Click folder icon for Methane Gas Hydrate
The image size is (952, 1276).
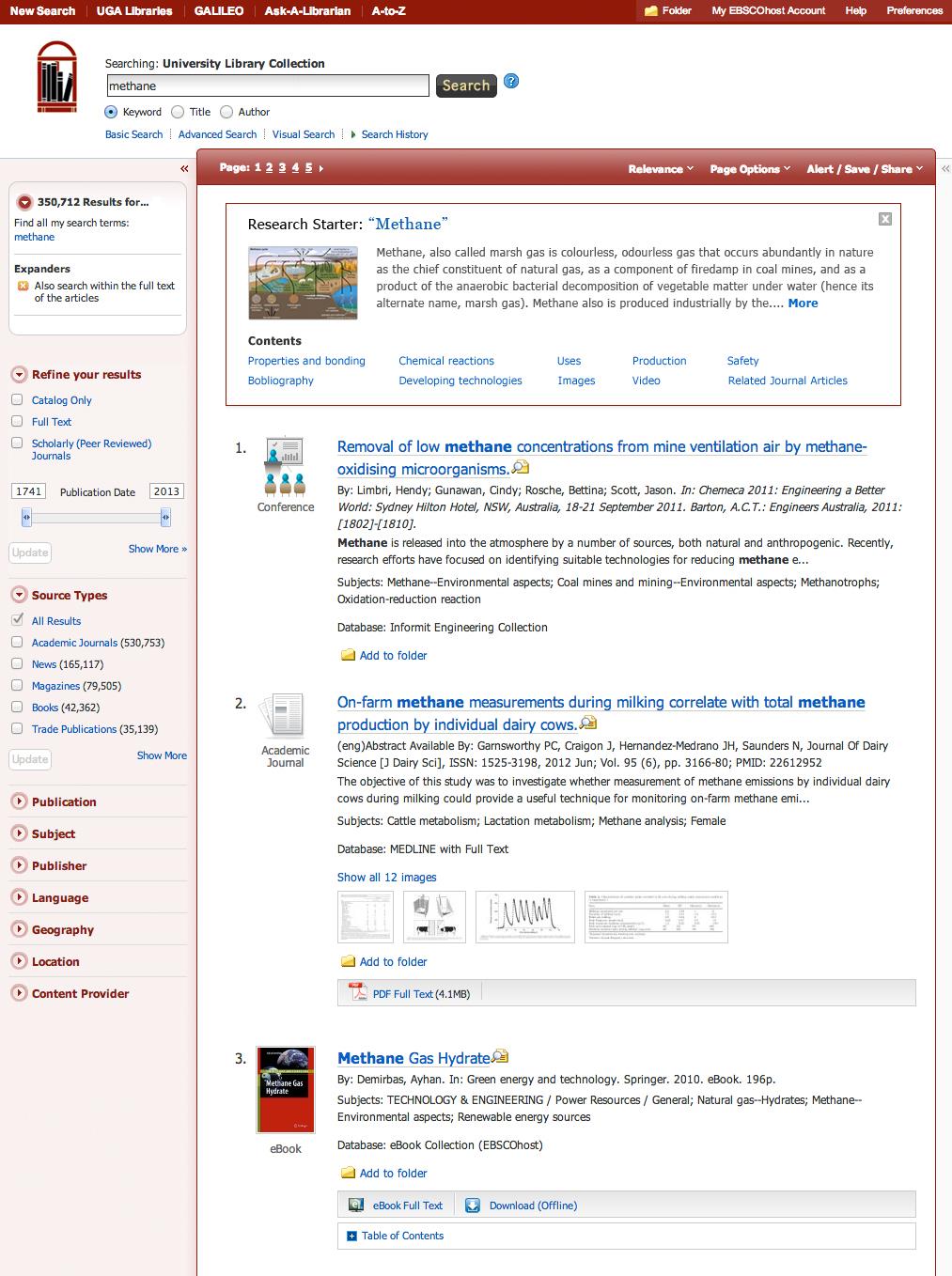pos(348,1173)
